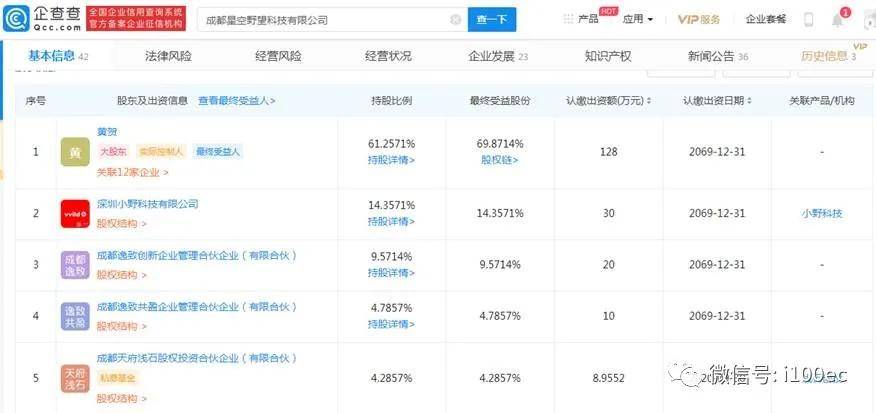
Task: Click the Qcc 企查查 logo
Action: tap(42, 19)
